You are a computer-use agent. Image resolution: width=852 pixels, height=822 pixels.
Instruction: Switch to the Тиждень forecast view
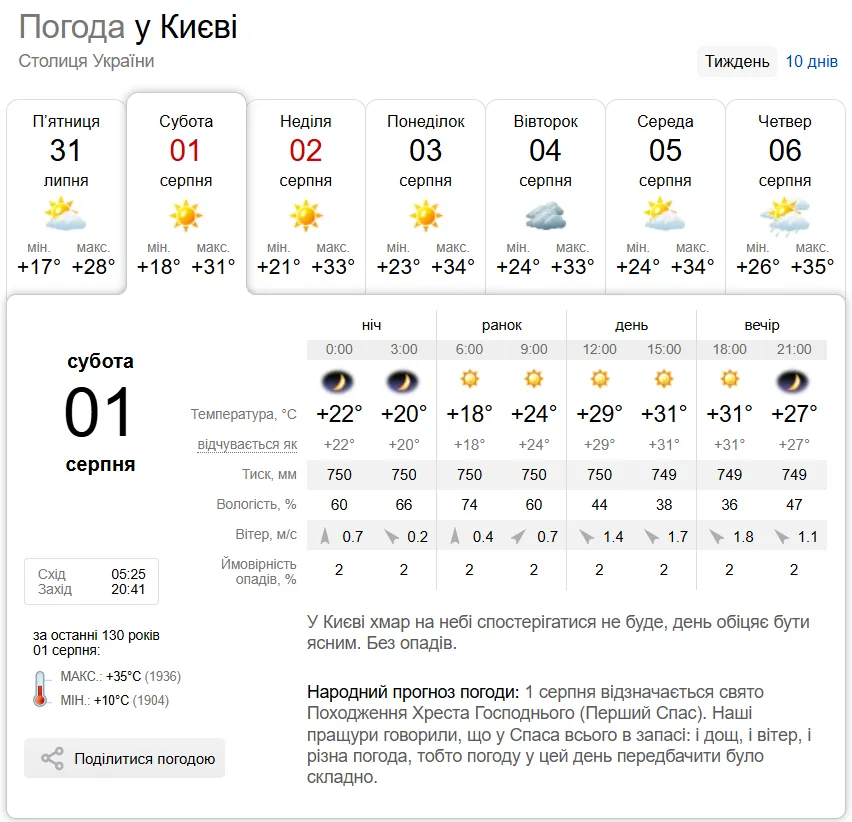coord(737,61)
